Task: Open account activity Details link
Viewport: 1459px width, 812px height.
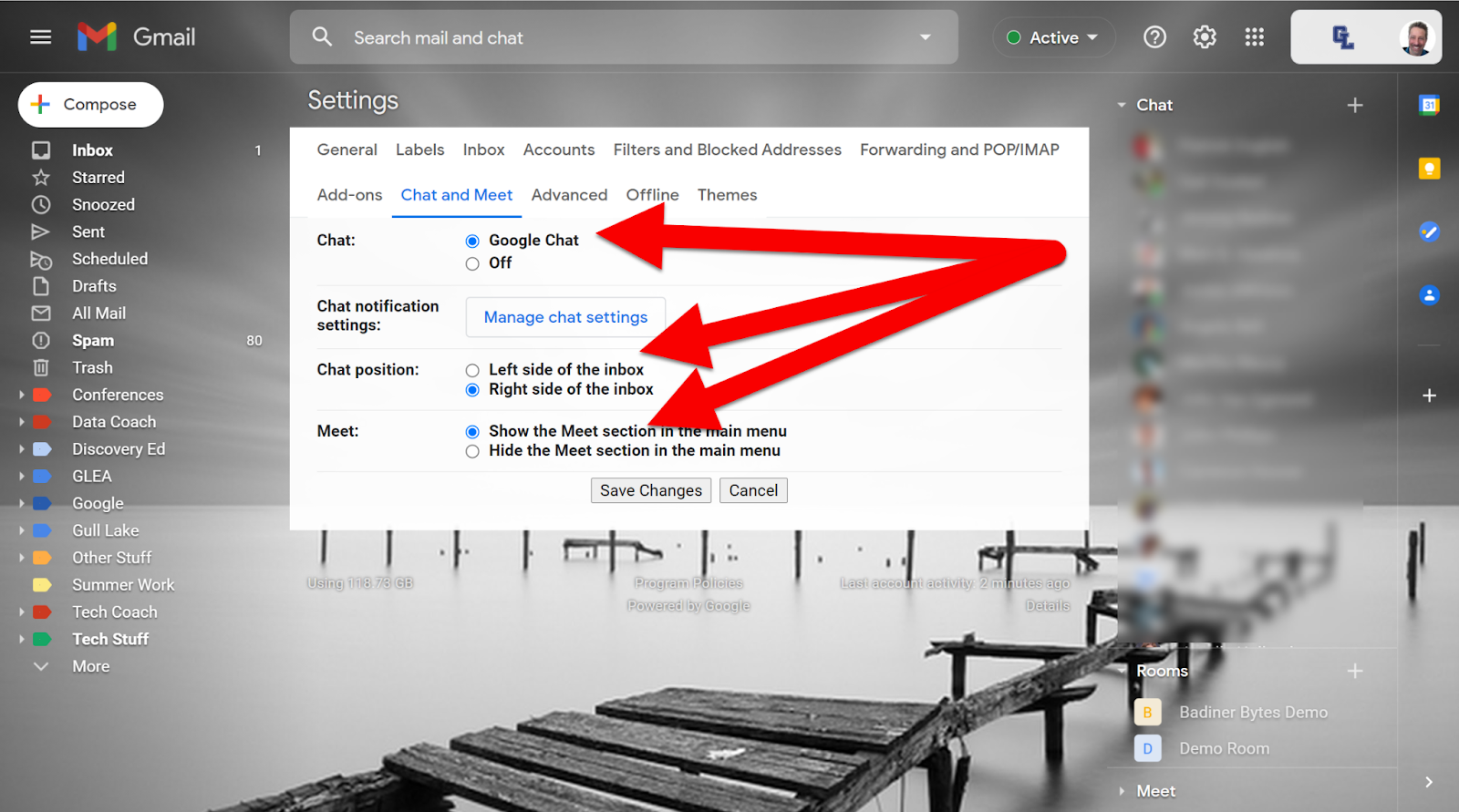Action: pos(1047,606)
